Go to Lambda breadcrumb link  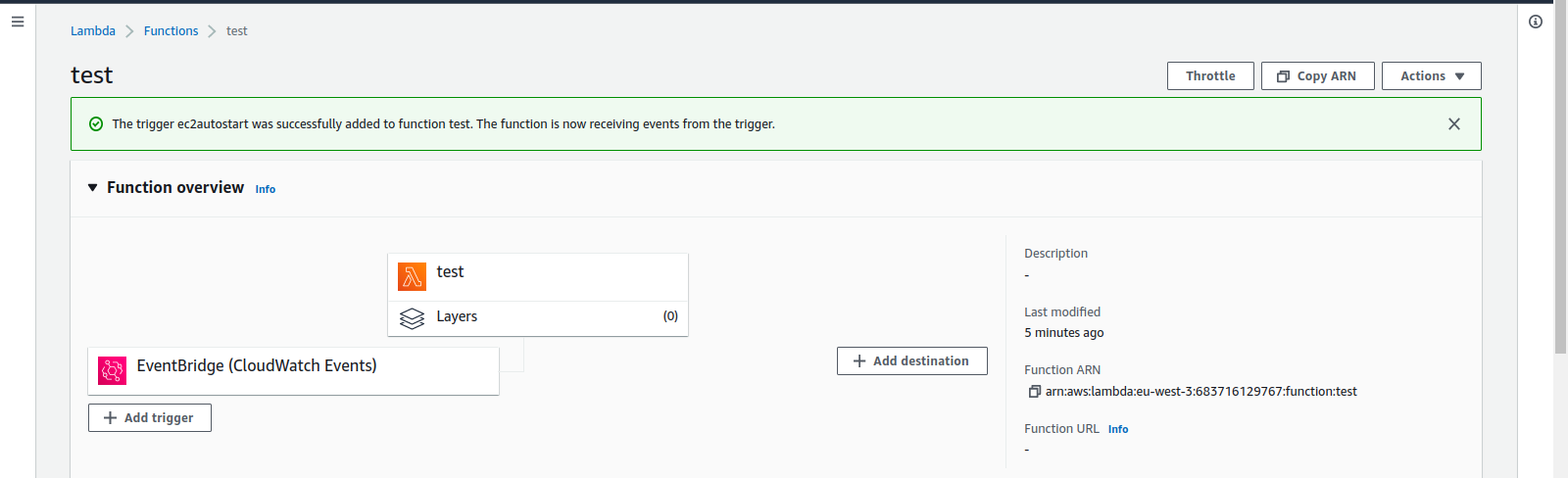(x=93, y=31)
